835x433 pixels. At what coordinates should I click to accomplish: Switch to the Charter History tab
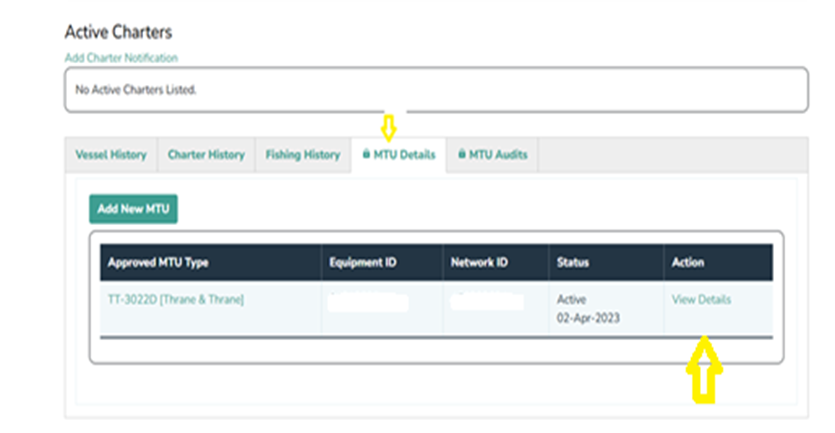coord(206,155)
